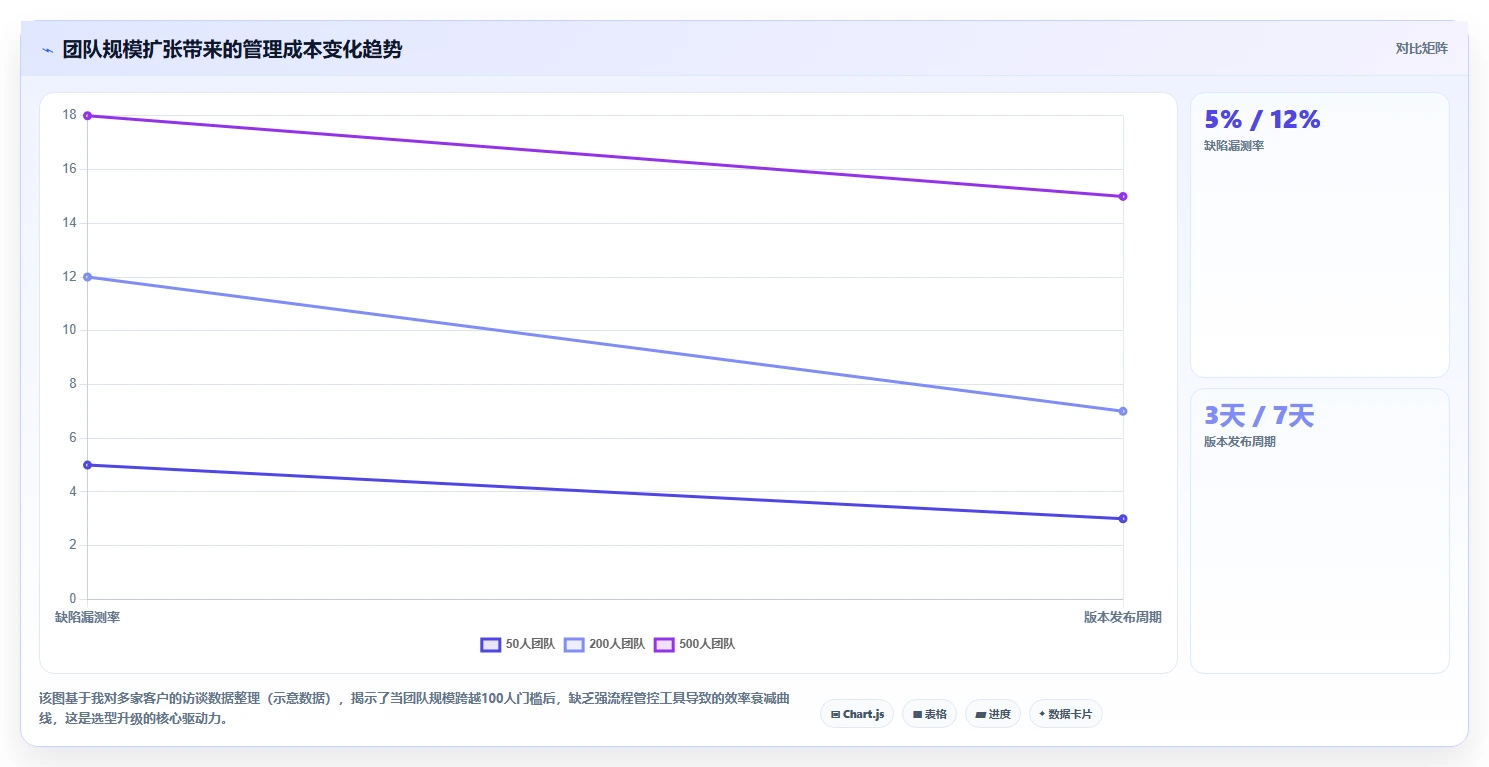The image size is (1489, 767).
Task: Click the y-axis value 18
Action: 69,115
